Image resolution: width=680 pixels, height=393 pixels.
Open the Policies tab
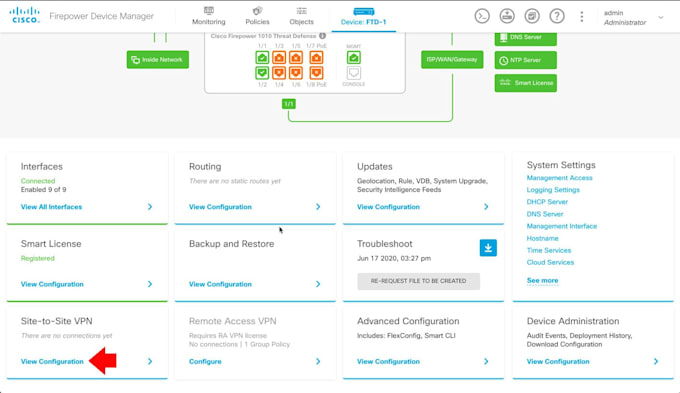pyautogui.click(x=257, y=16)
